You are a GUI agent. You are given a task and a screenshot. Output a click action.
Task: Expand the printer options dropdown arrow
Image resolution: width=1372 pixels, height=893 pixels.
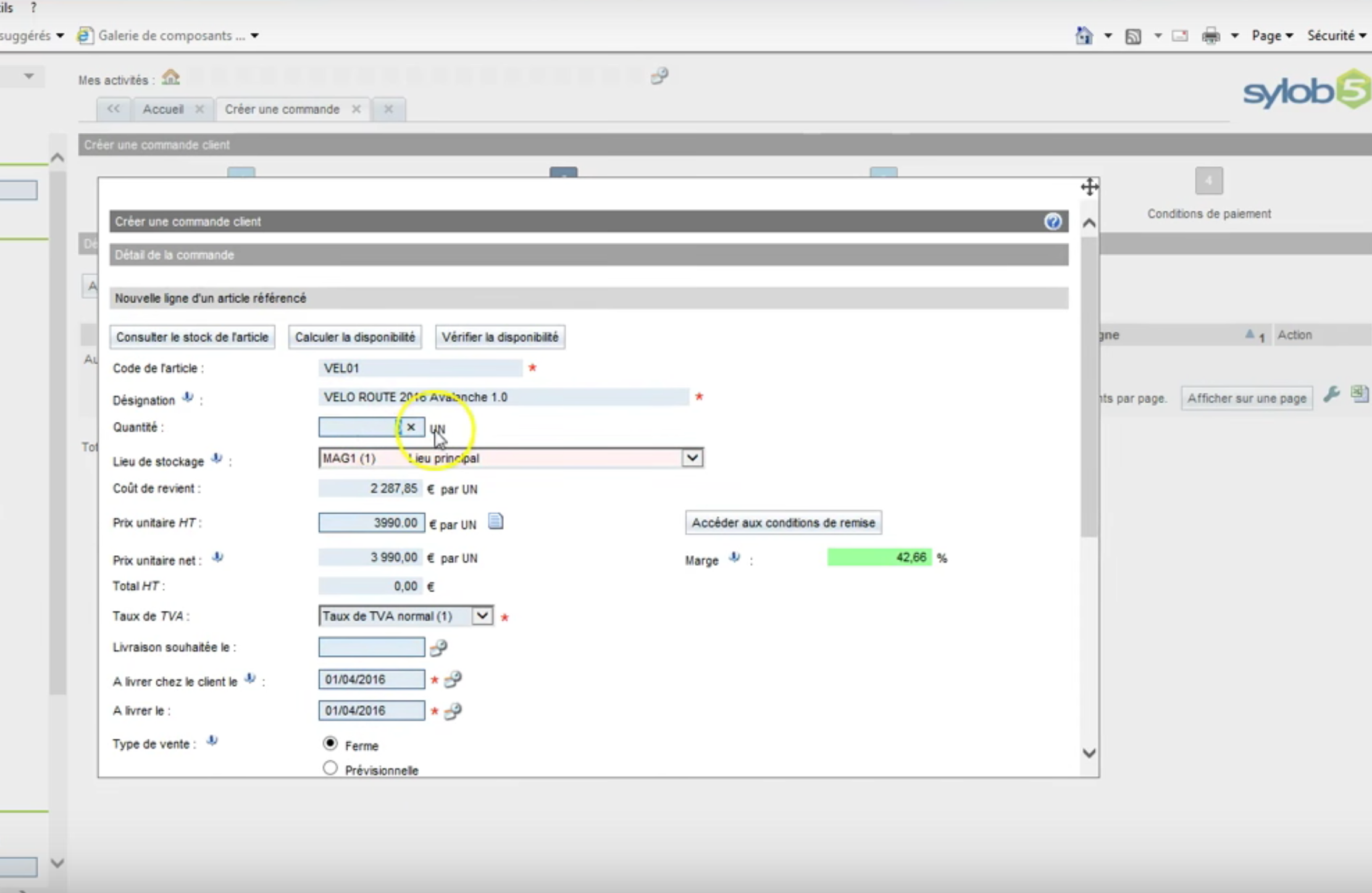point(1235,36)
